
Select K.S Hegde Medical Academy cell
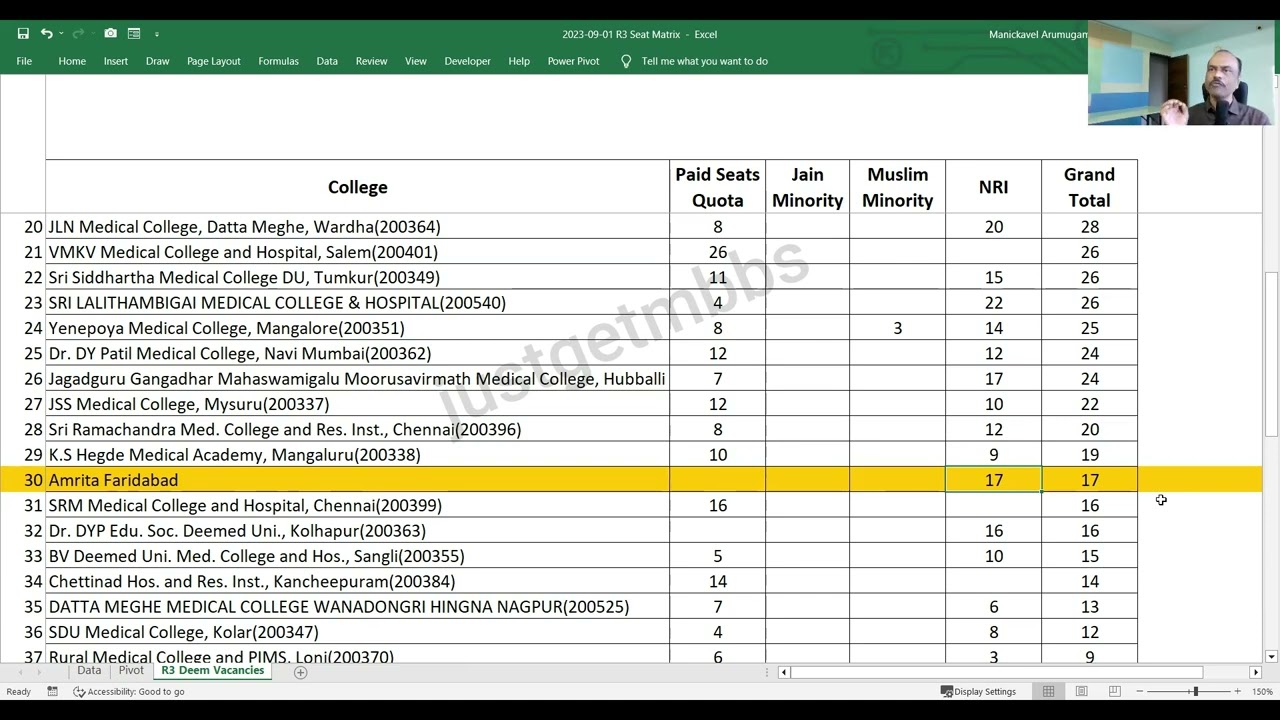coord(357,455)
